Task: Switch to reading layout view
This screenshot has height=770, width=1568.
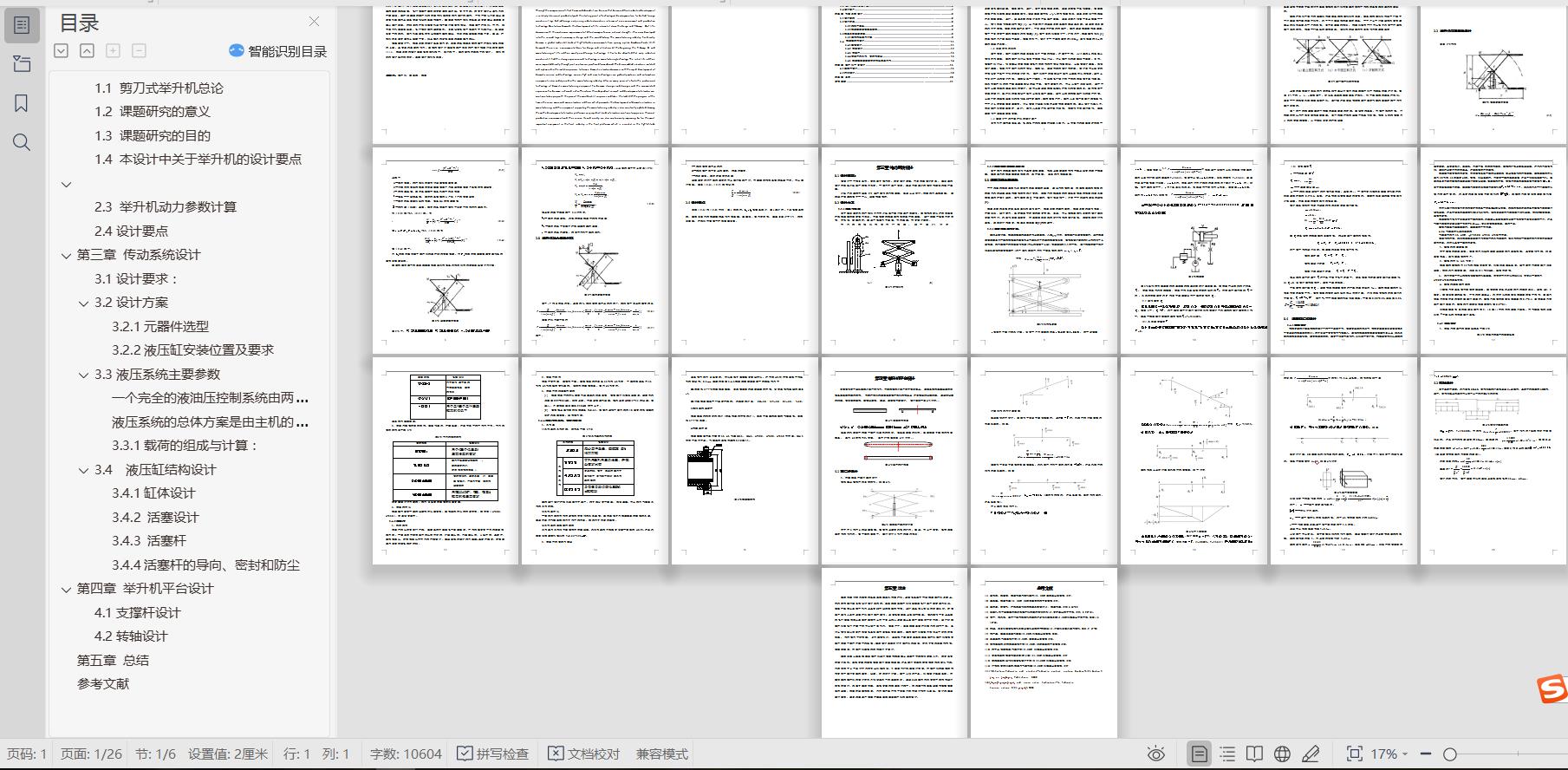Action: [x=1254, y=754]
